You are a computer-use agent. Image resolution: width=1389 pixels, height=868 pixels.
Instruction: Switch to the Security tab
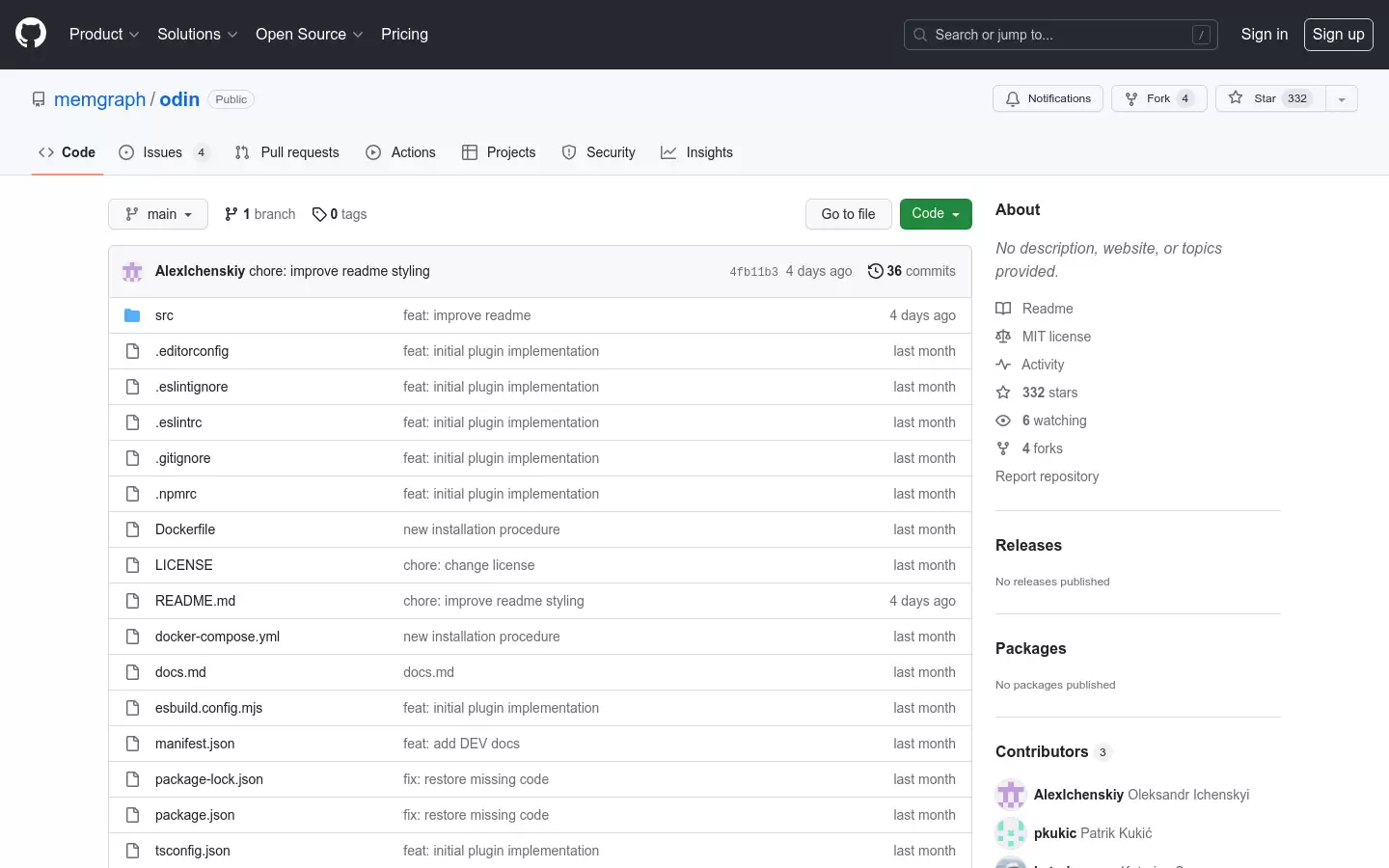(x=598, y=152)
